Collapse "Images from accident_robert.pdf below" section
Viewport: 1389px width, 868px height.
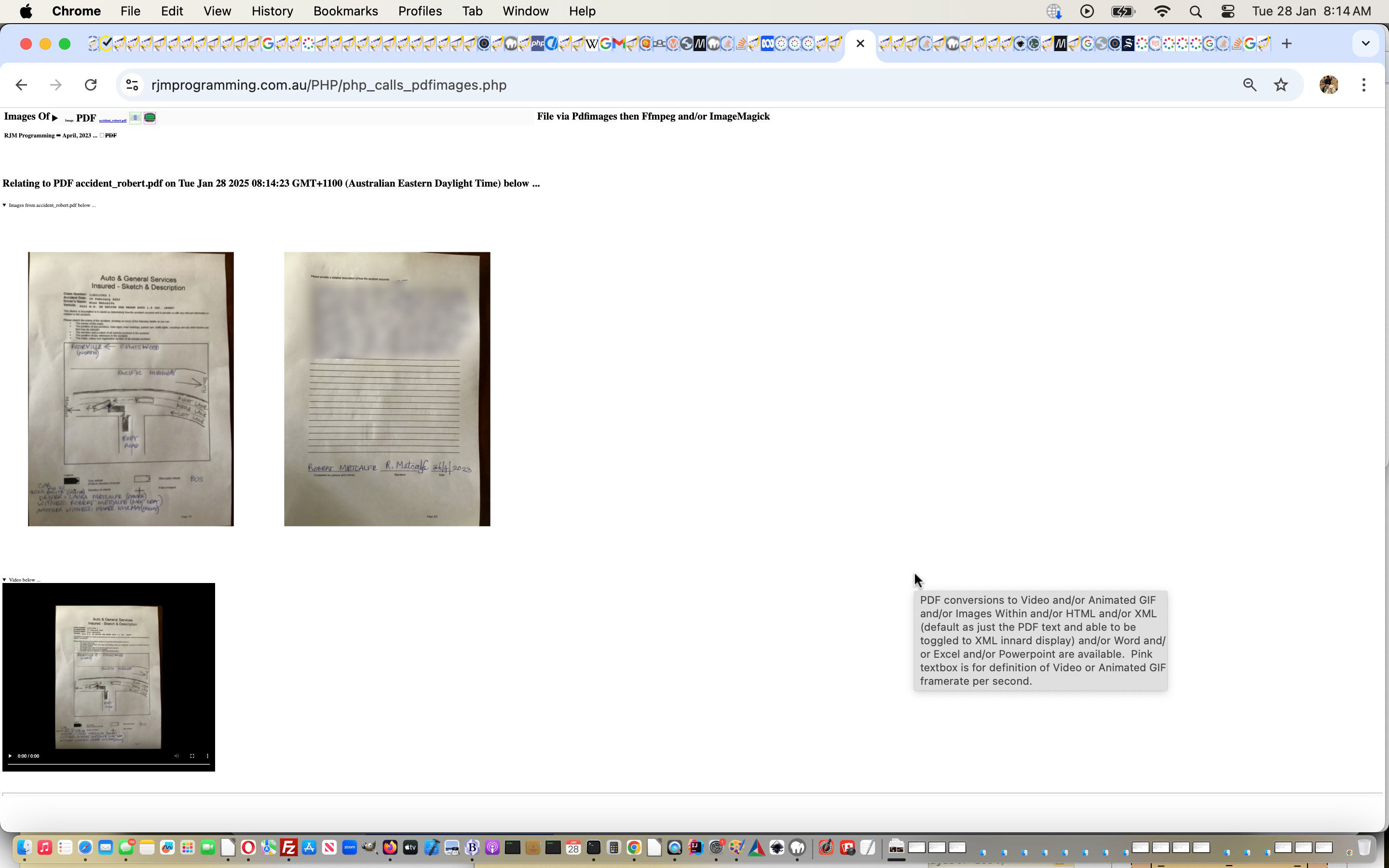click(x=5, y=205)
